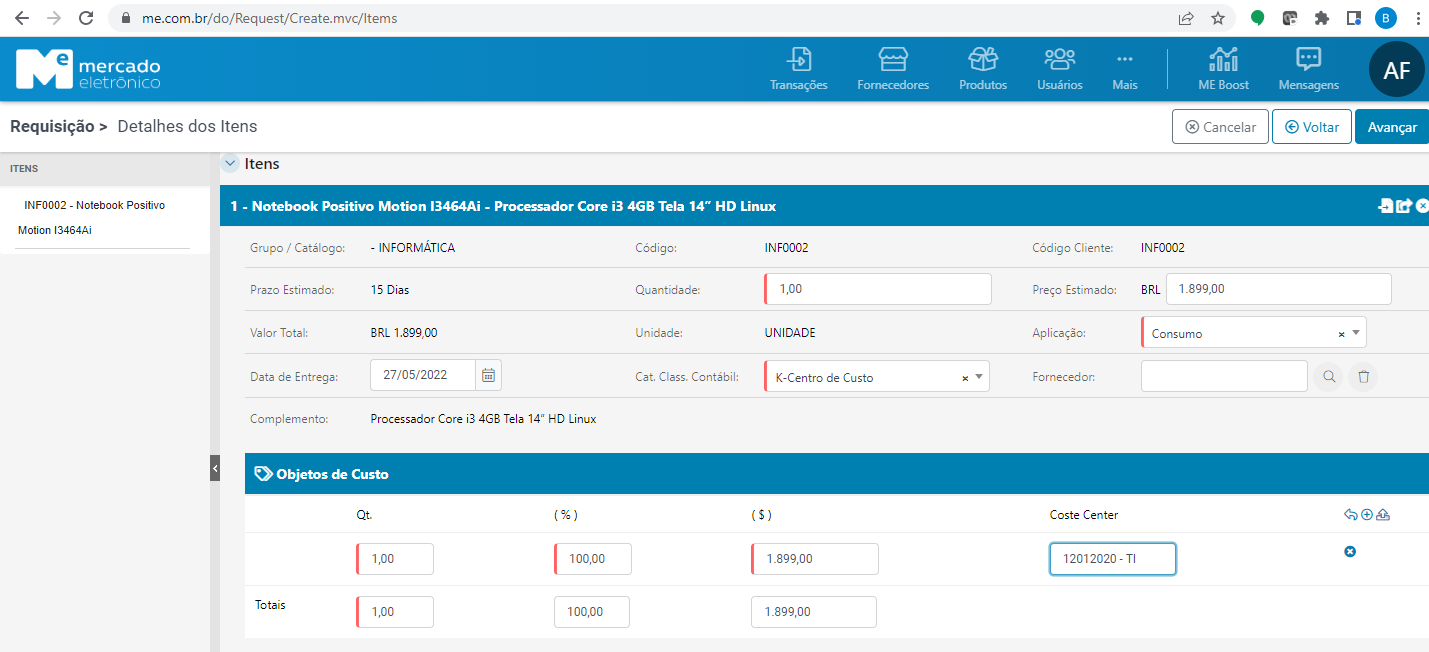
Task: Click the Voltar button
Action: (1312, 127)
